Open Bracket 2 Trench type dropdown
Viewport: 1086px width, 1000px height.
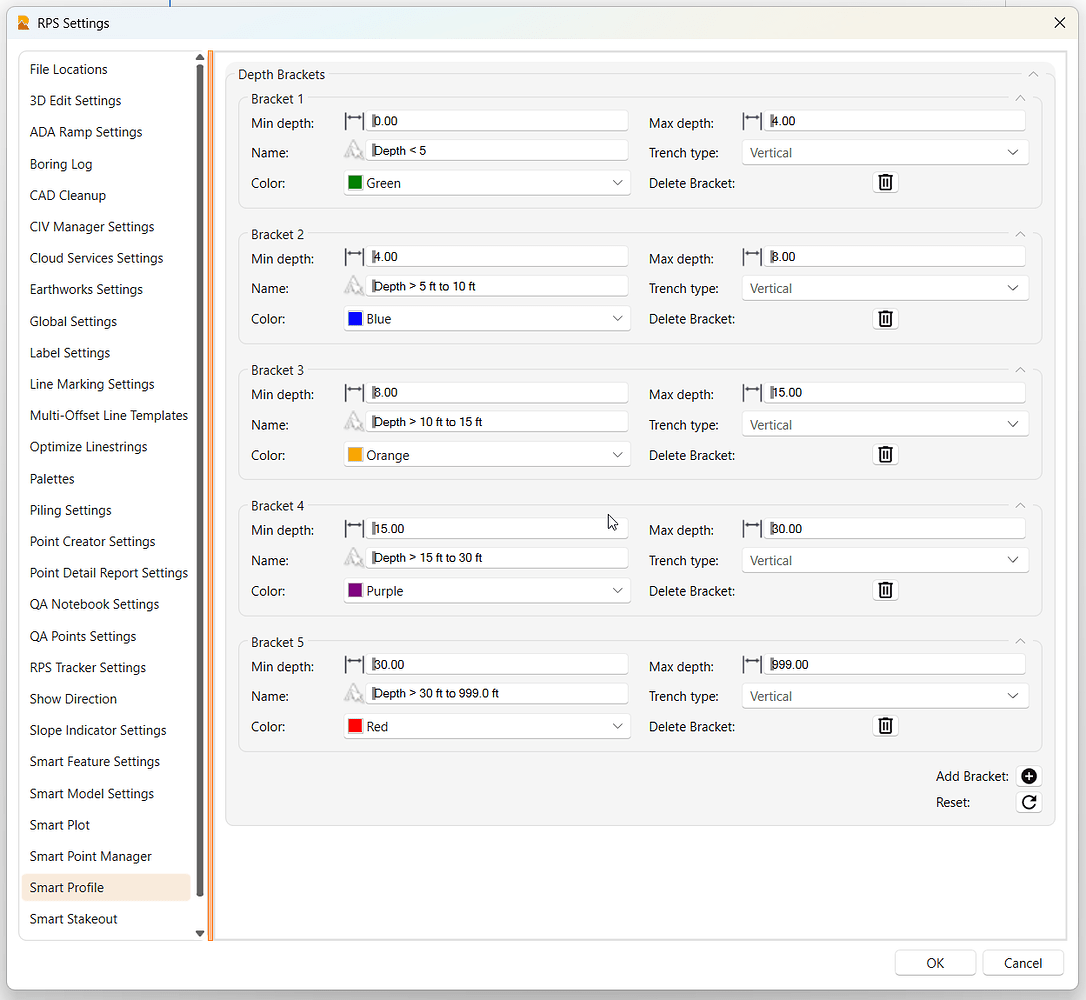(x=884, y=288)
